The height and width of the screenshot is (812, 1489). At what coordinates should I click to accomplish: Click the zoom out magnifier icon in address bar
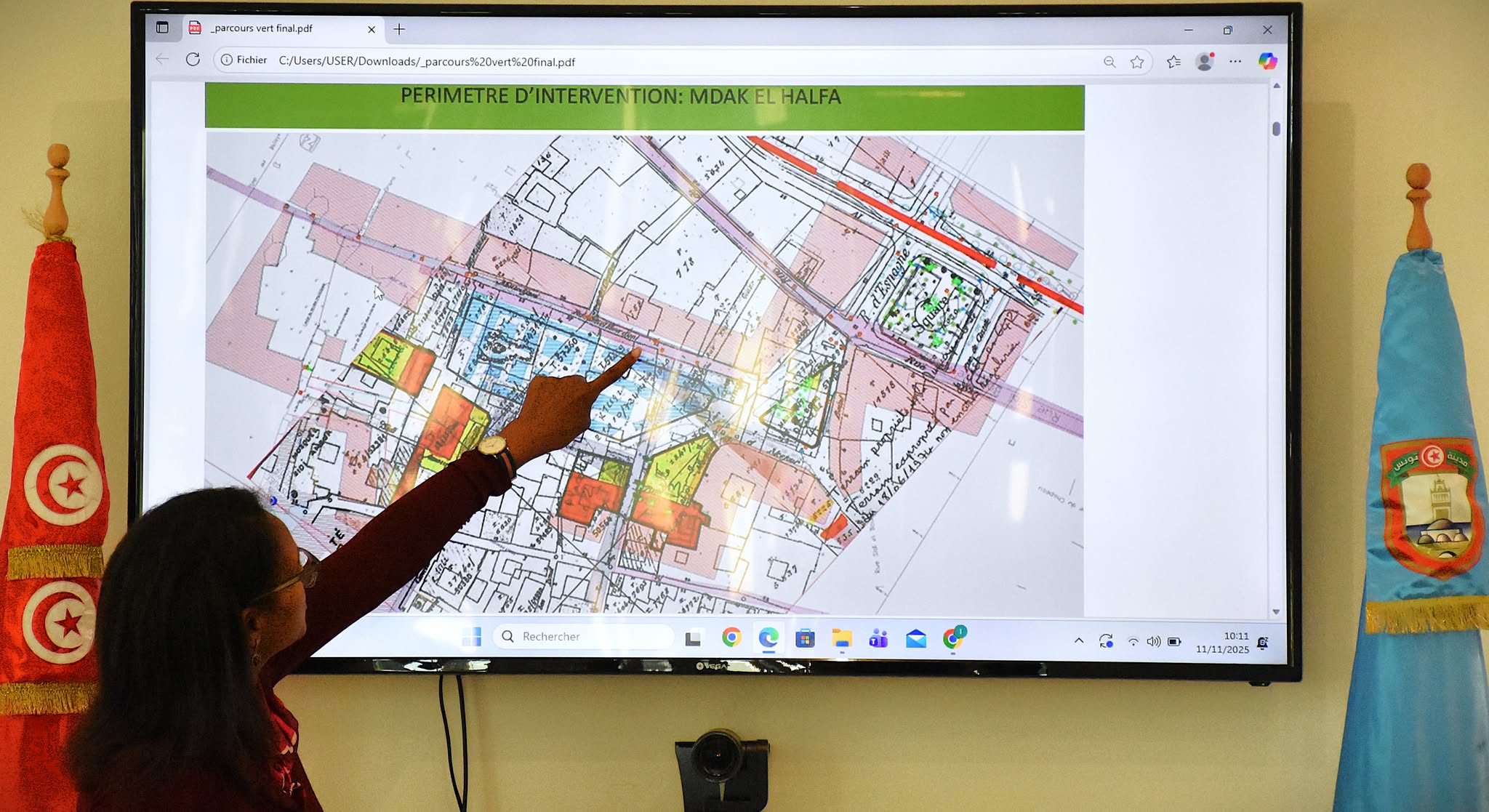click(1109, 62)
